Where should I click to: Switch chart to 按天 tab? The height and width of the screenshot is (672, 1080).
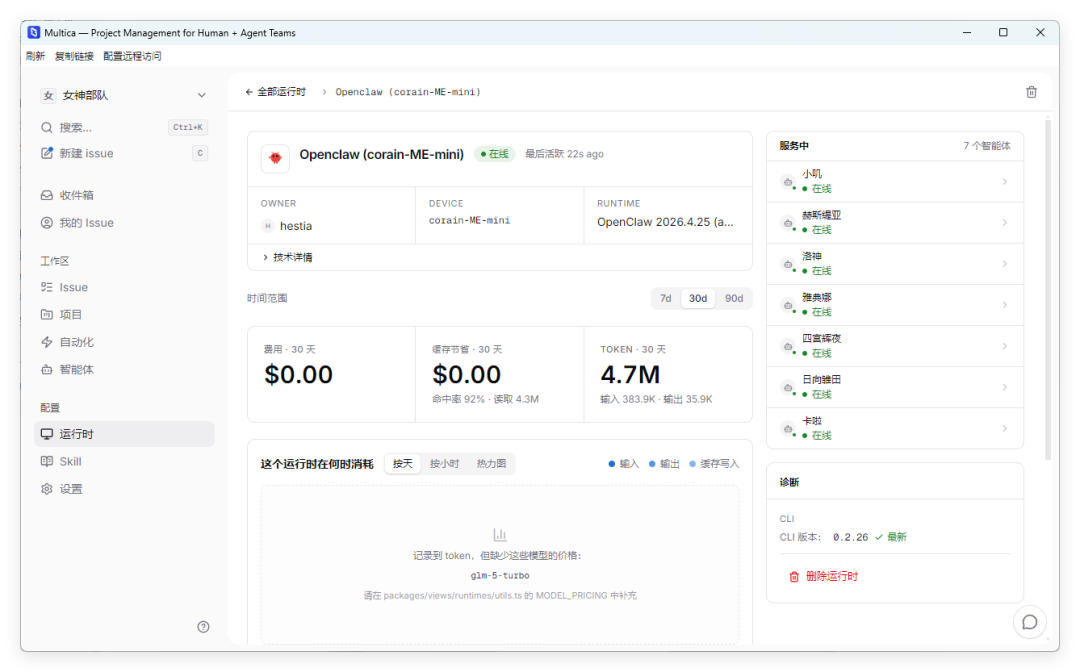[403, 463]
